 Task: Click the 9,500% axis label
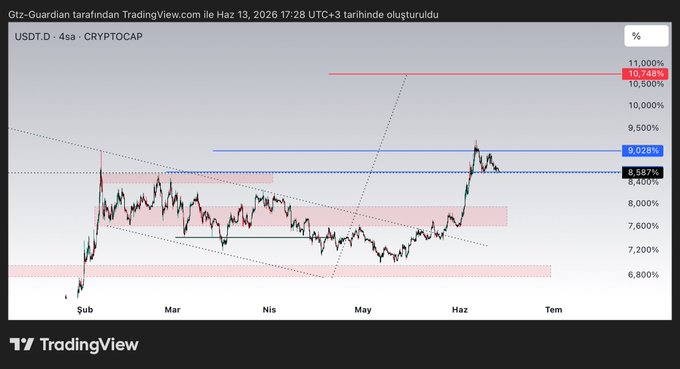click(x=643, y=128)
